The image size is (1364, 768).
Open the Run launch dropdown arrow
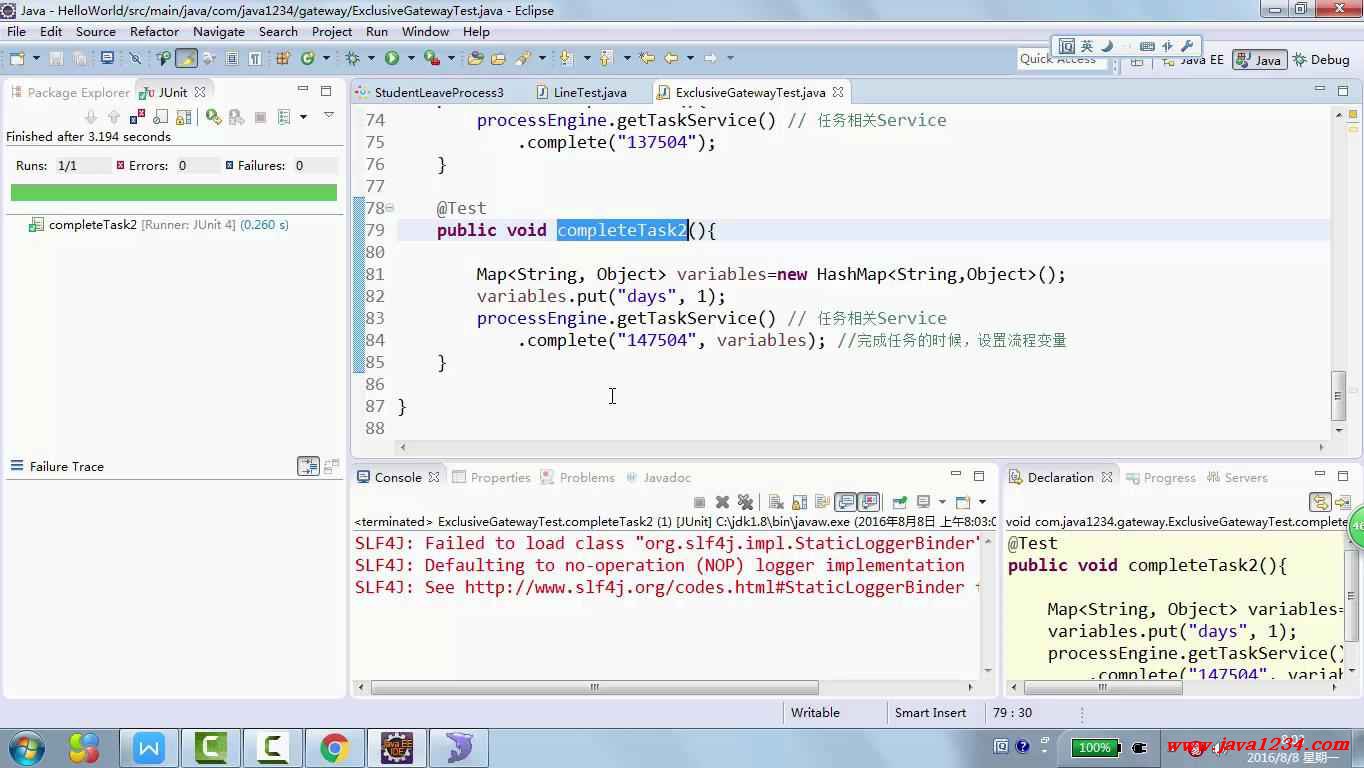(411, 59)
